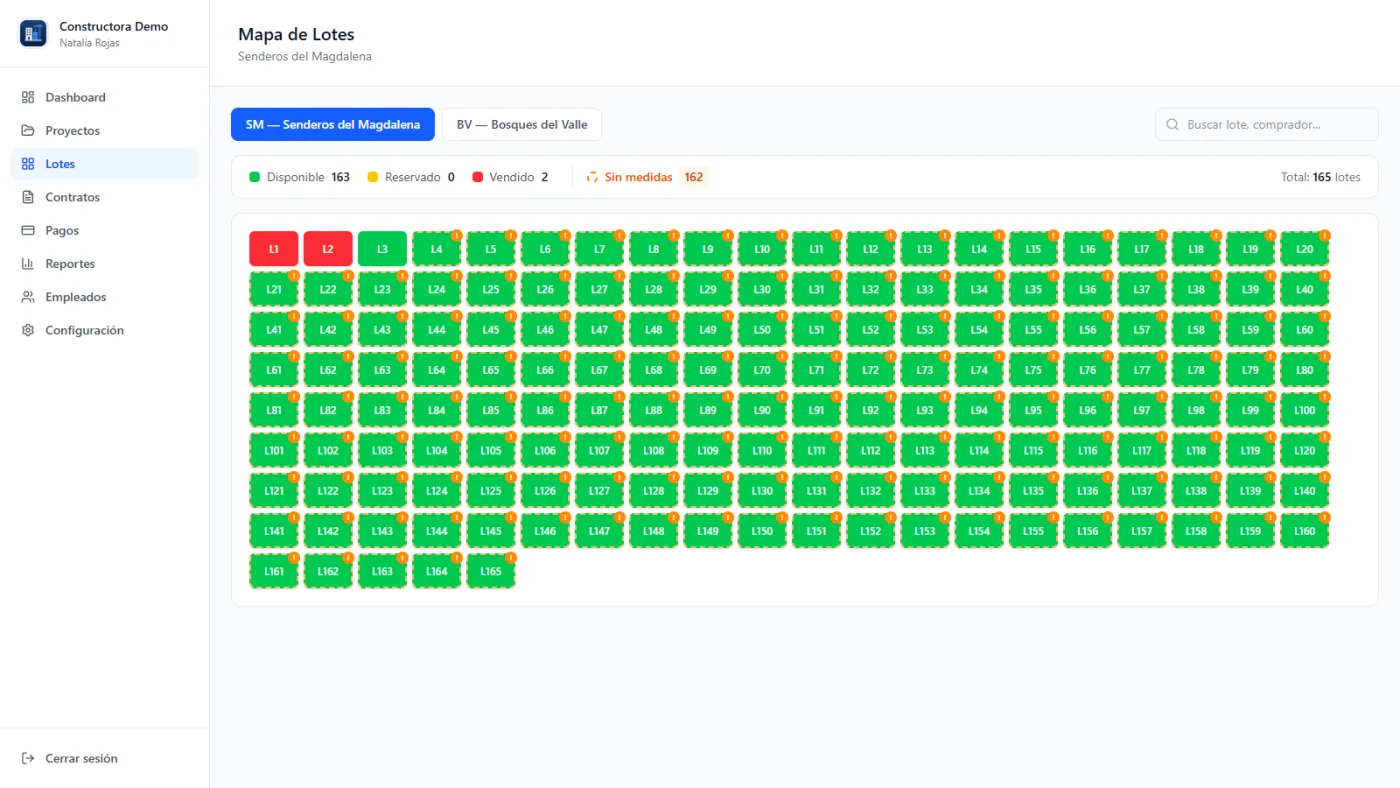
Task: Click the Constructora Demo building logo
Action: click(33, 34)
